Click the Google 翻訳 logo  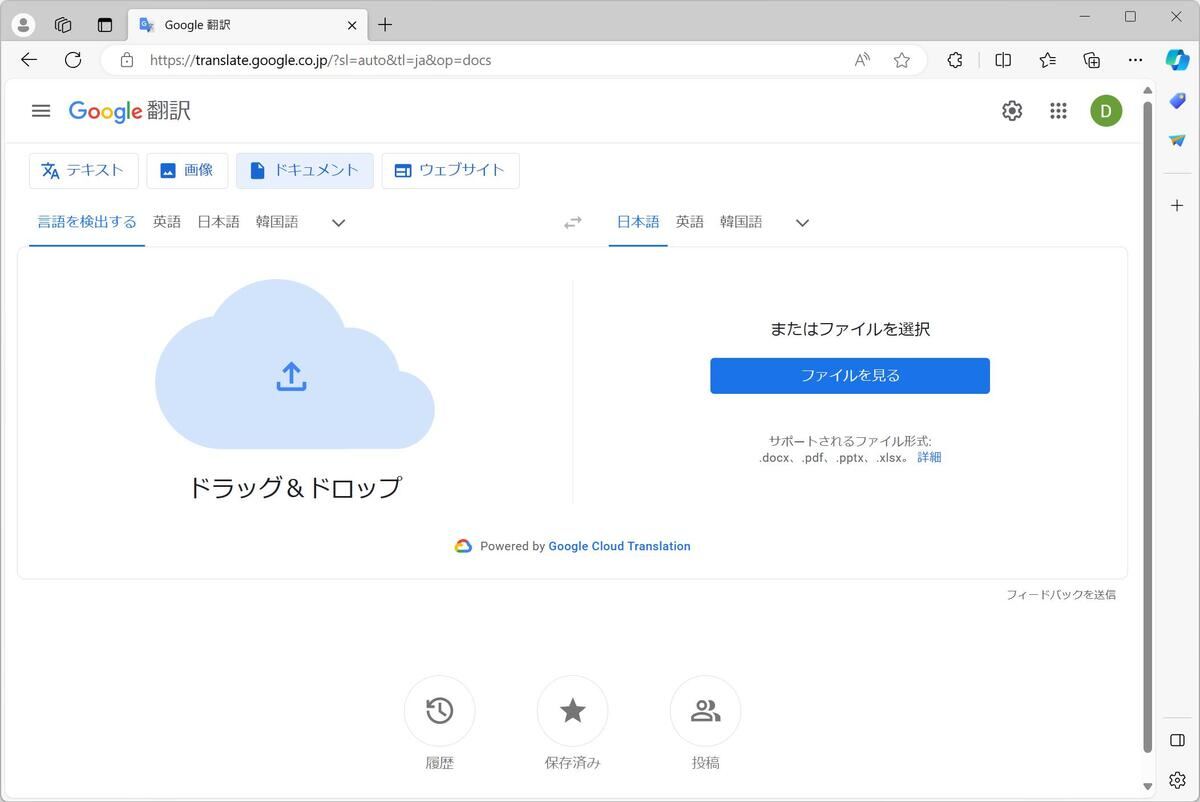[130, 111]
